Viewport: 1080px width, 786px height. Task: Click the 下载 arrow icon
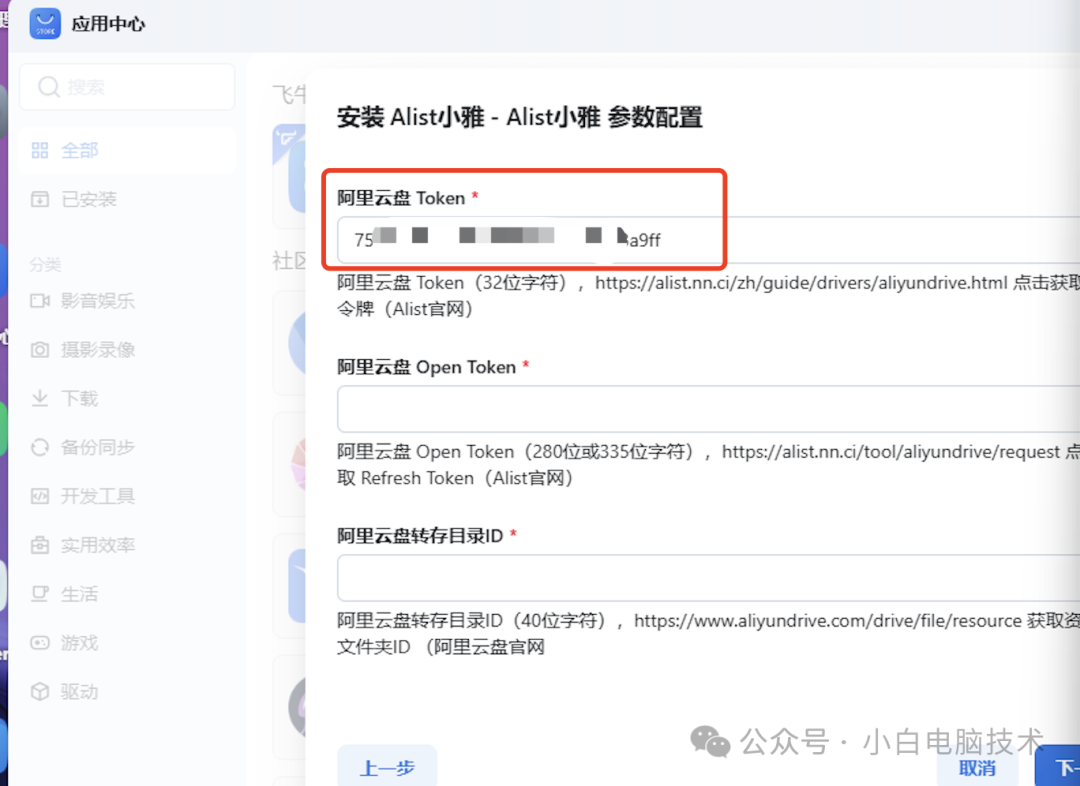pos(40,398)
